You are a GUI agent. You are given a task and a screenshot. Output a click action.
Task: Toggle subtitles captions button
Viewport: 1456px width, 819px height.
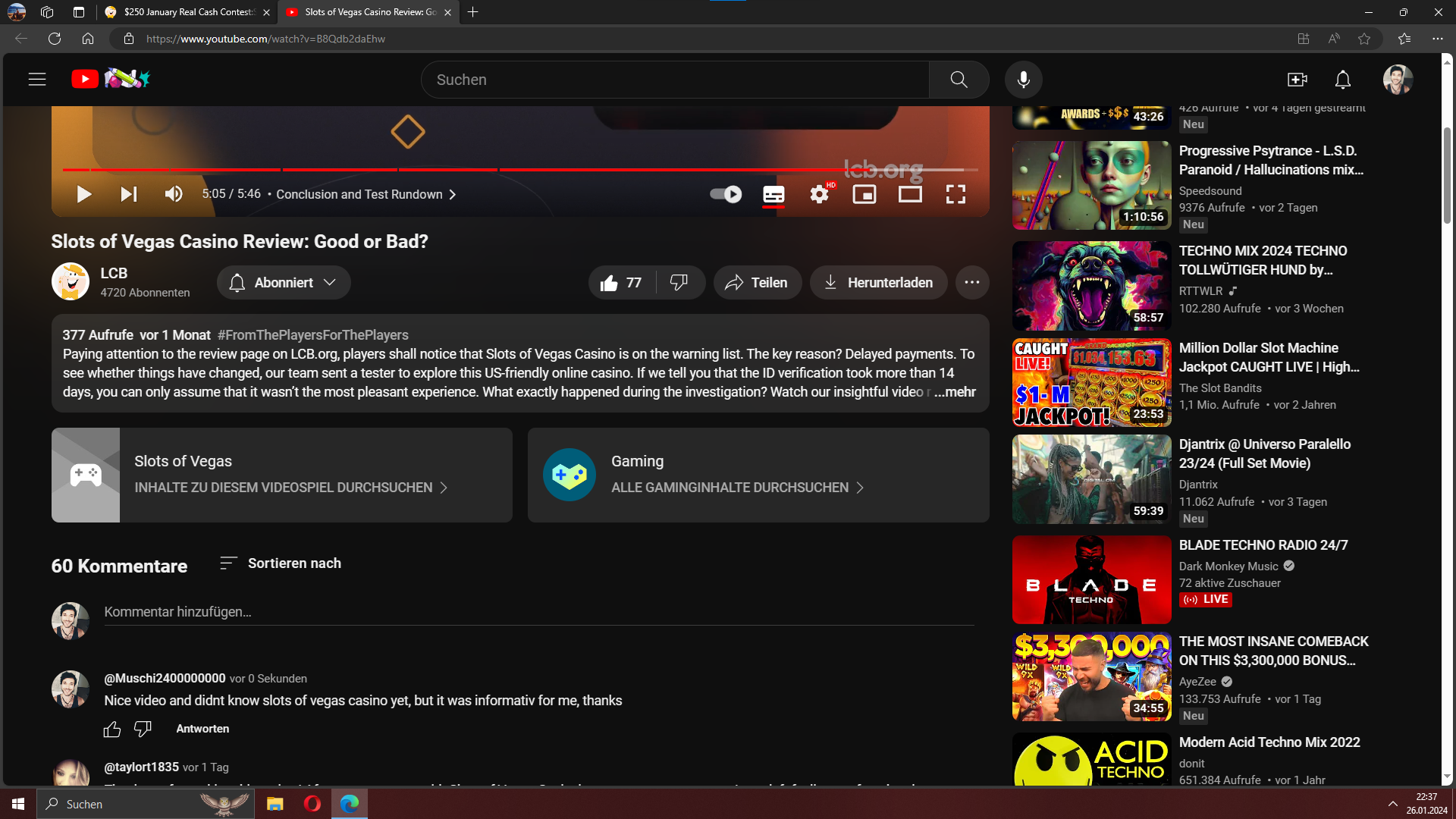[x=773, y=194]
